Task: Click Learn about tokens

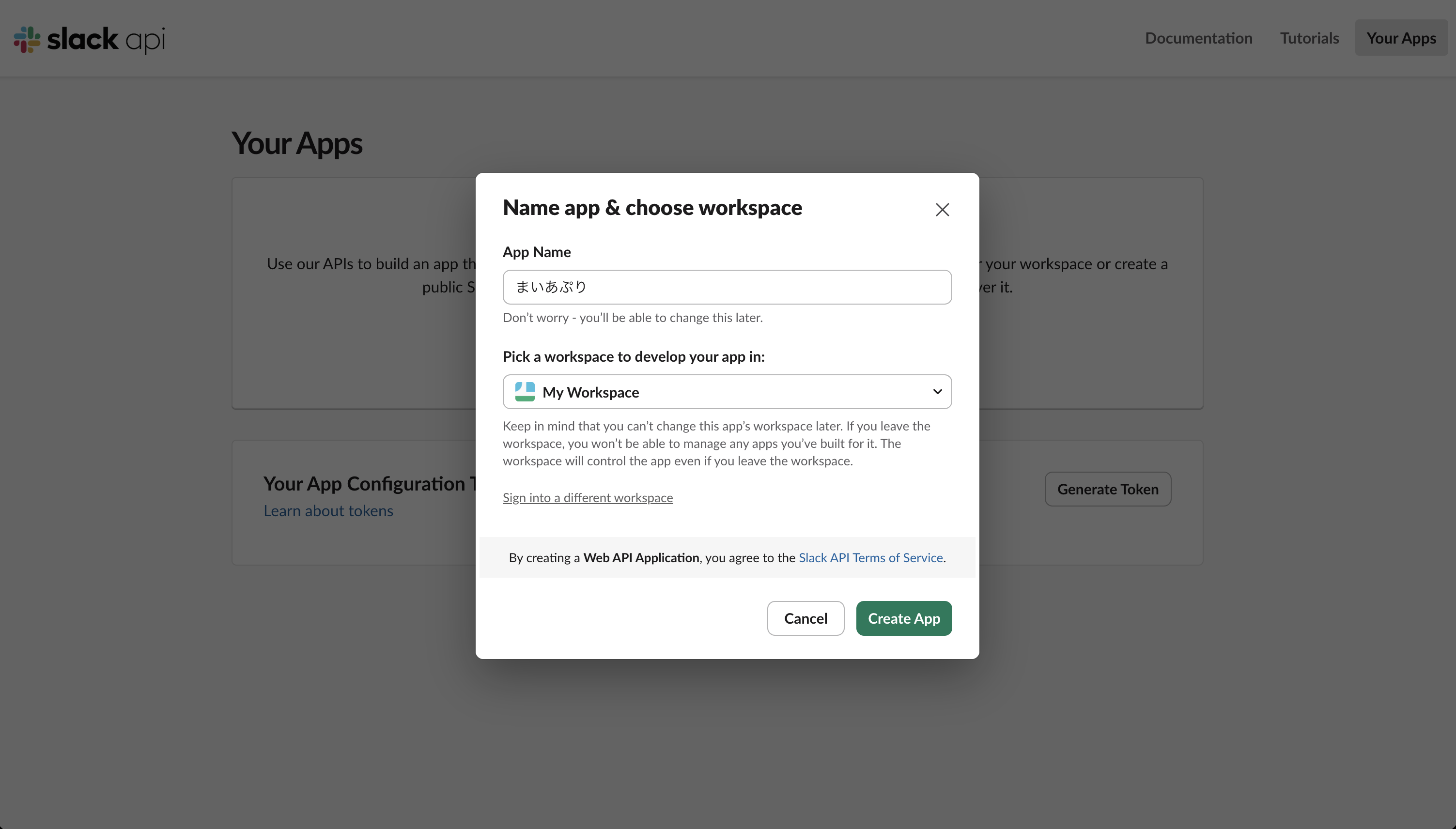Action: click(x=328, y=511)
